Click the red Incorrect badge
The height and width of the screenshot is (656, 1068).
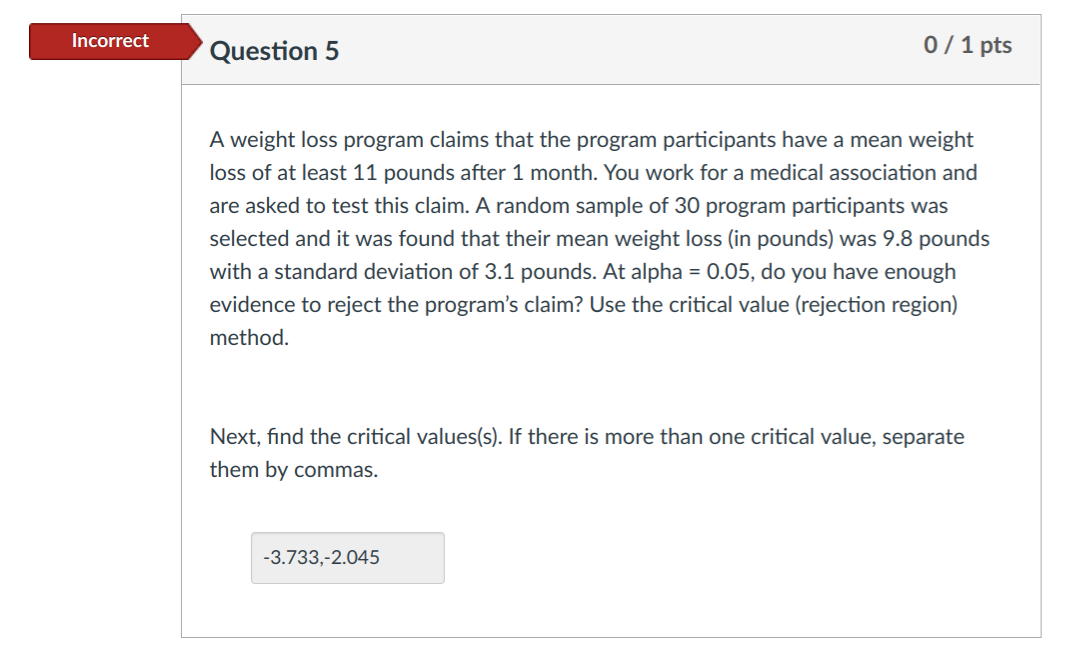[x=110, y=41]
